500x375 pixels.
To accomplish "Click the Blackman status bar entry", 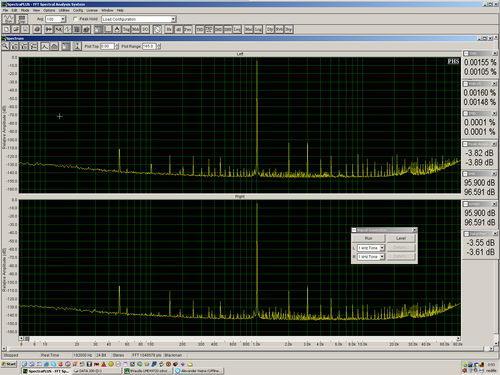I will coord(173,355).
